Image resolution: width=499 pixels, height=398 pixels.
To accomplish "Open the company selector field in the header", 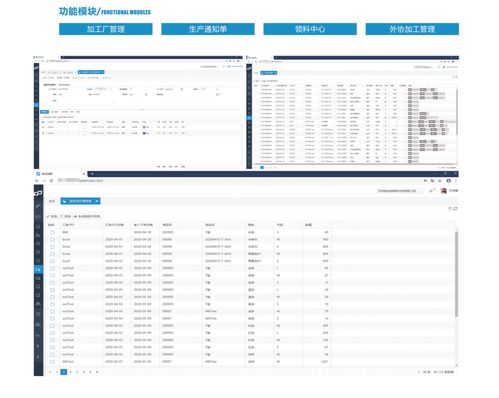I will pos(400,191).
